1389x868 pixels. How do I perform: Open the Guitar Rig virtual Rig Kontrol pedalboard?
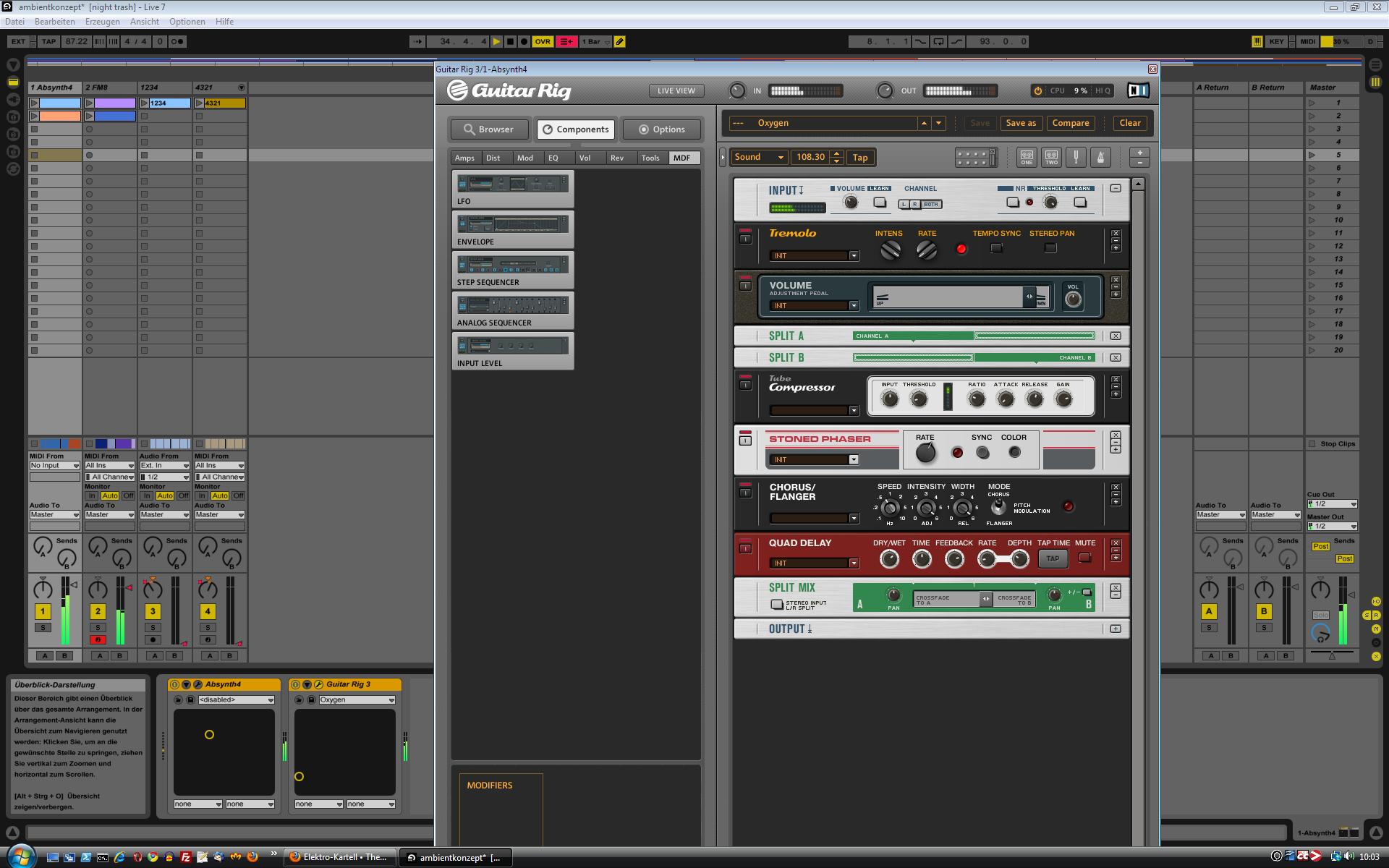click(x=976, y=157)
